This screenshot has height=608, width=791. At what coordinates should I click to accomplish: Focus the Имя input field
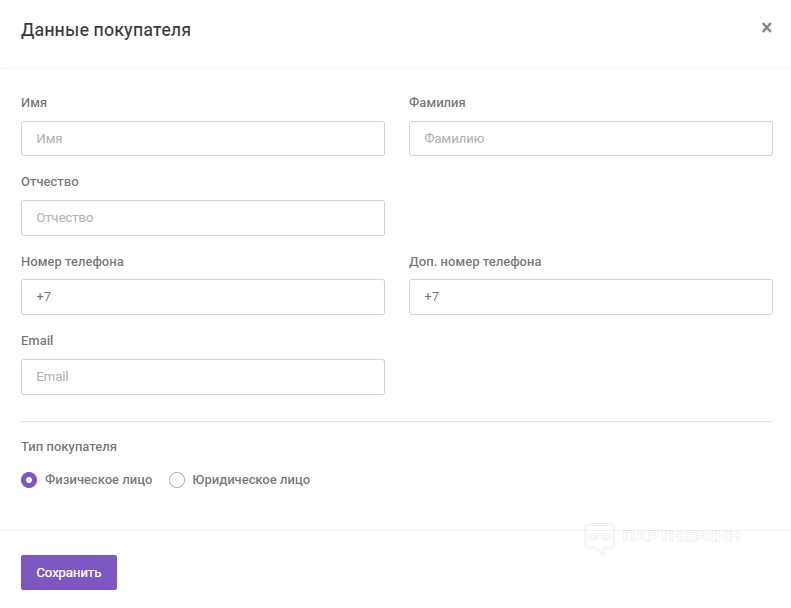[x=203, y=139]
